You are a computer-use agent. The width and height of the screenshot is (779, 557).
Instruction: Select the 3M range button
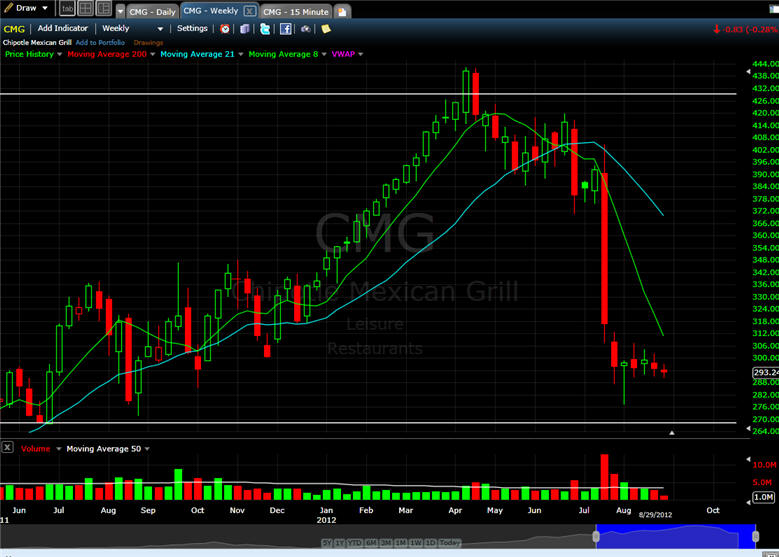coord(387,543)
